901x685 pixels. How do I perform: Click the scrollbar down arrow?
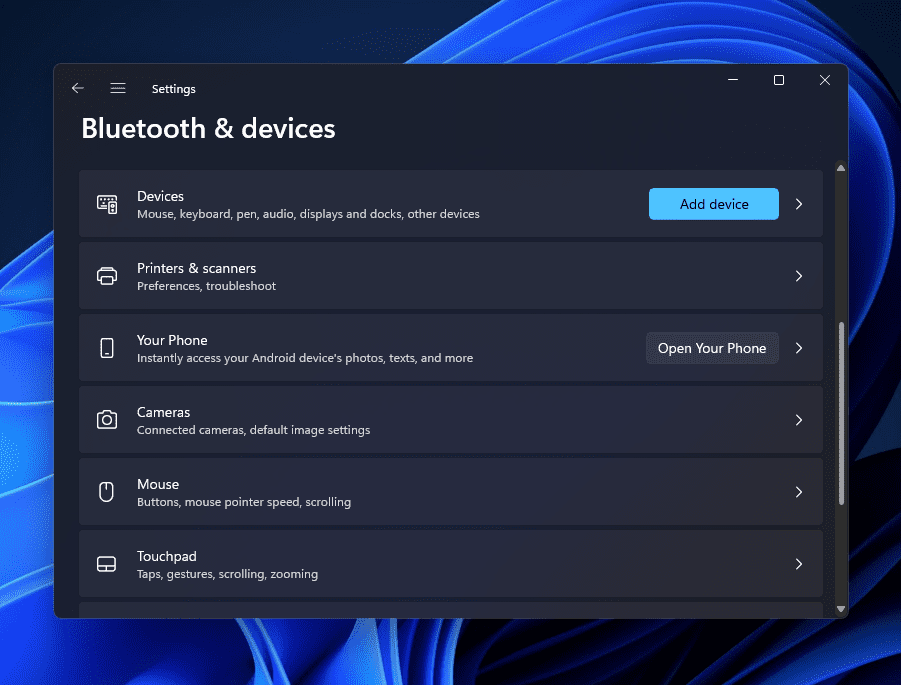pos(841,608)
